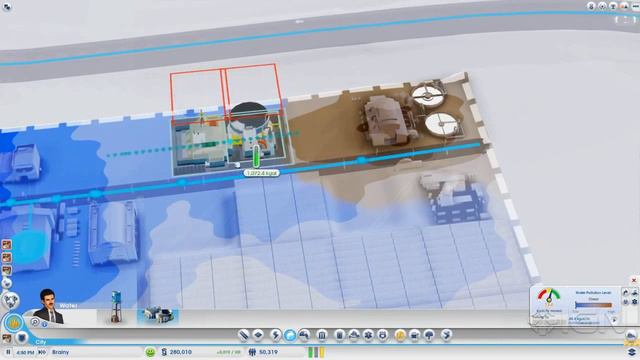This screenshot has width=640, height=360.
Task: Click the green water level indicator
Action: point(256,156)
